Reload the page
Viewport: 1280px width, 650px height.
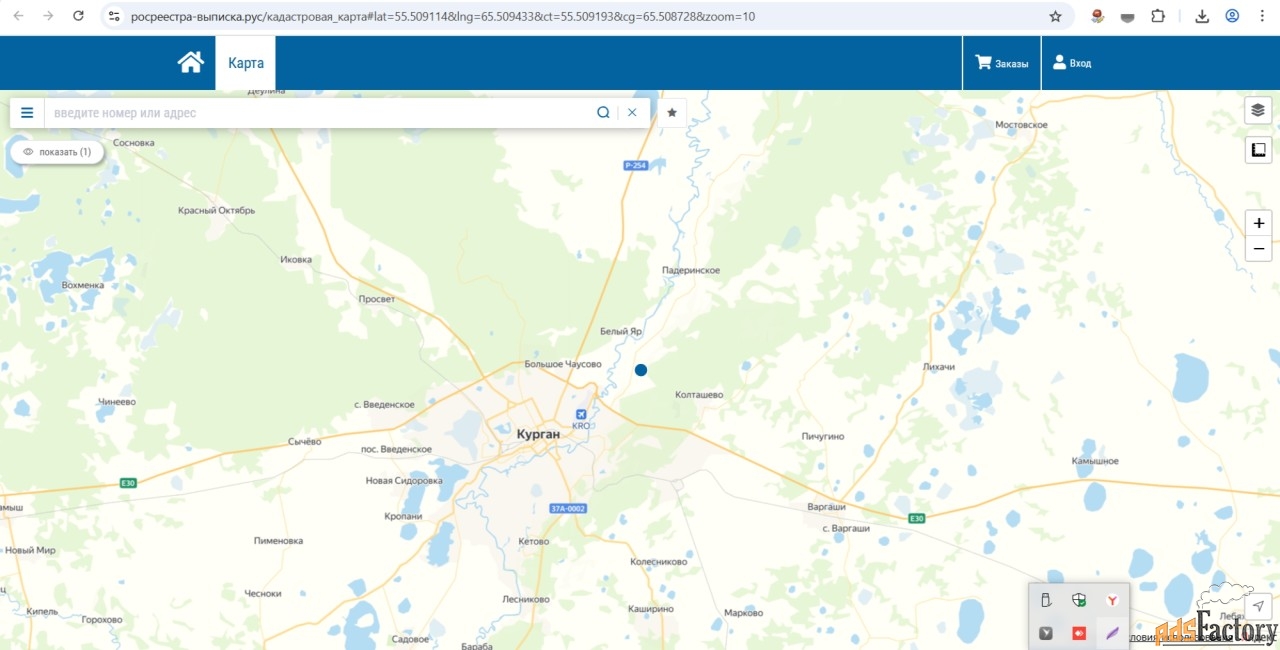[x=78, y=16]
